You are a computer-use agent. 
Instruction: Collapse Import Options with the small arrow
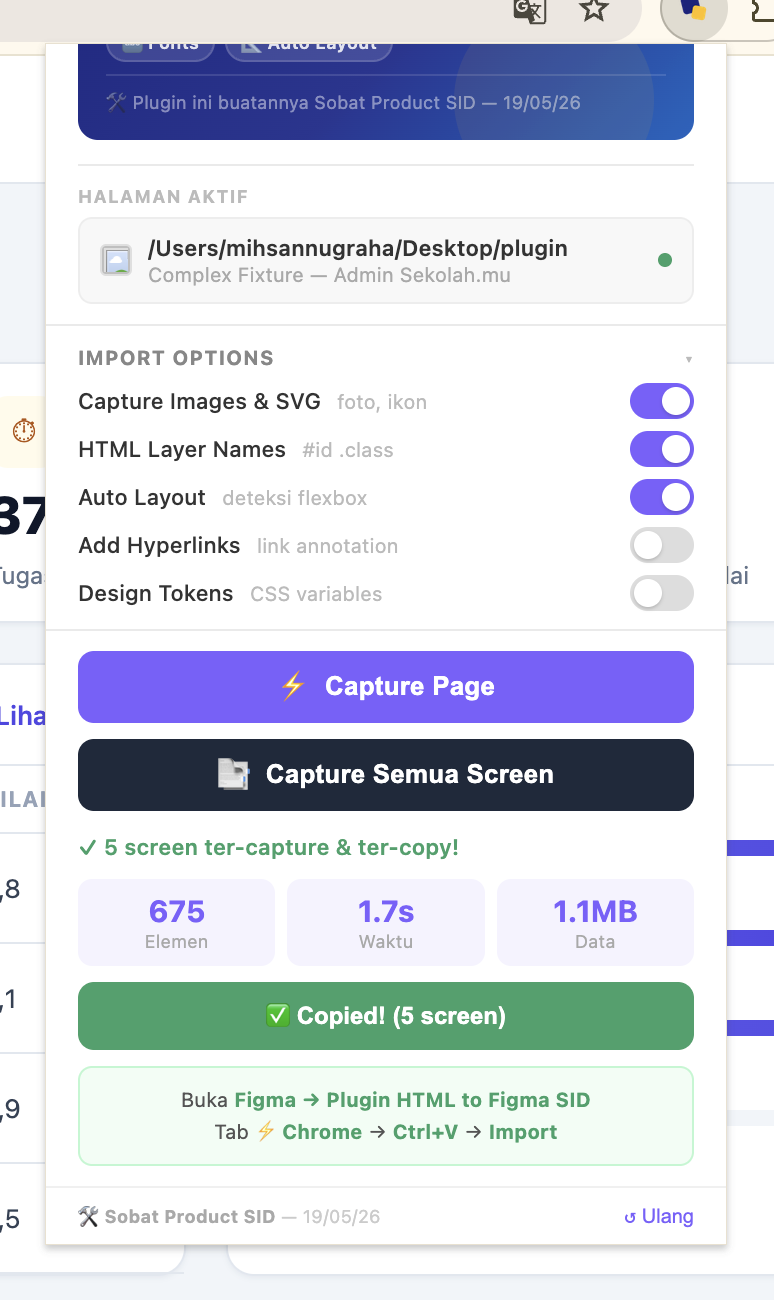click(688, 359)
